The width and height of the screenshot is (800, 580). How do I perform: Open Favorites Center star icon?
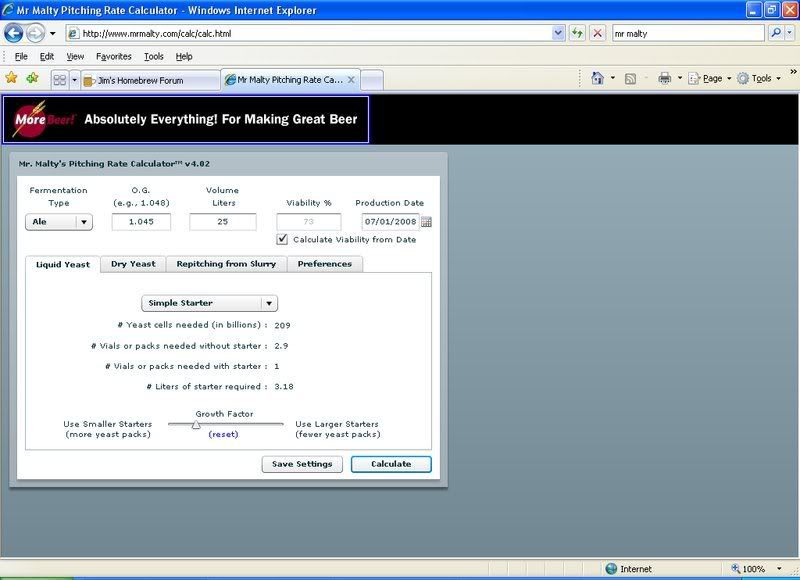point(11,78)
